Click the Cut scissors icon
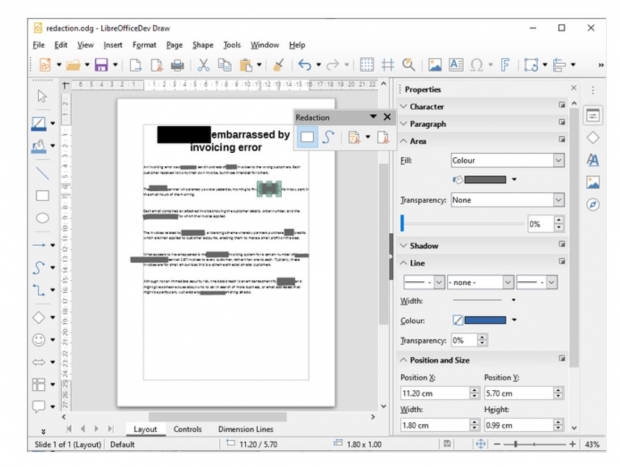Screen dimensions: 620x467 [202, 66]
